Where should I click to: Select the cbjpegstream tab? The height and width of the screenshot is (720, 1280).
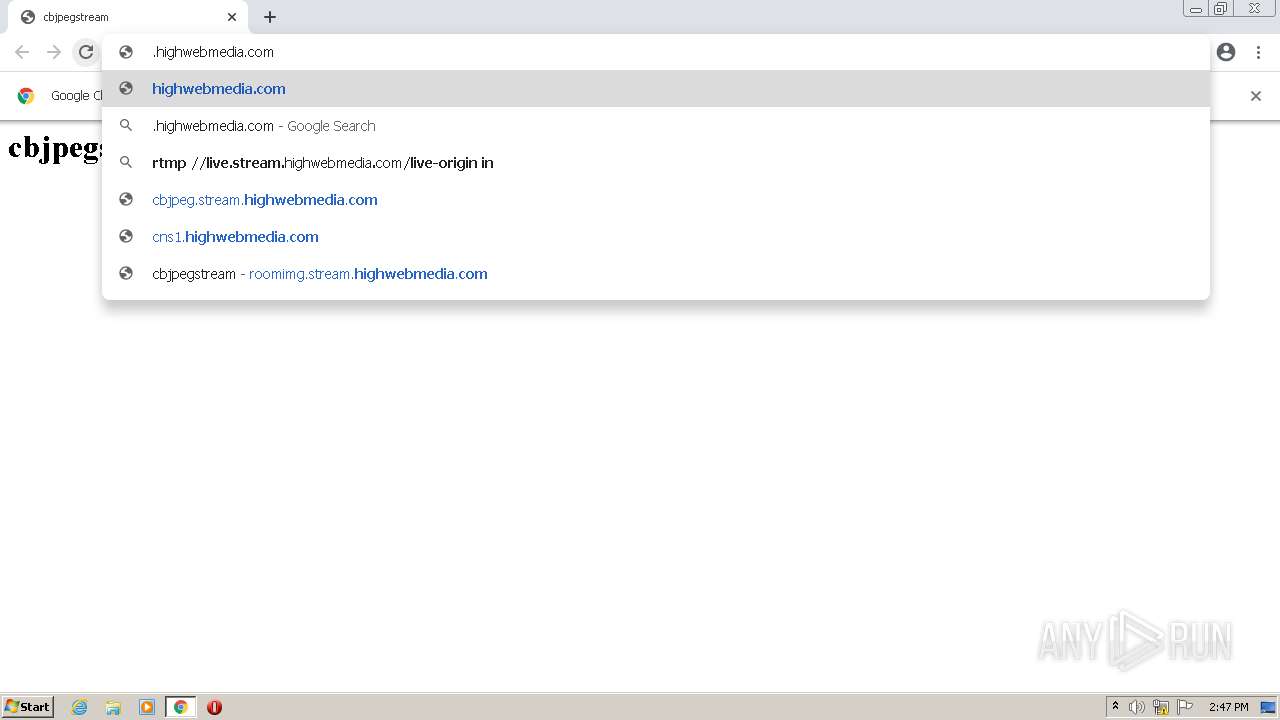[x=127, y=17]
